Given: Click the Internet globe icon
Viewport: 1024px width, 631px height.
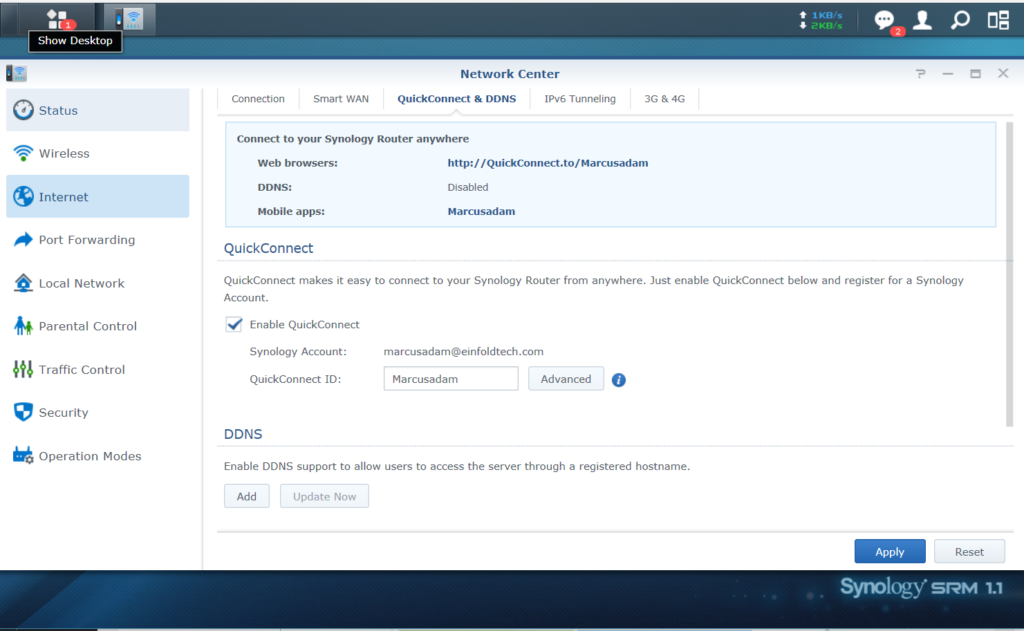Looking at the screenshot, I should coord(23,196).
